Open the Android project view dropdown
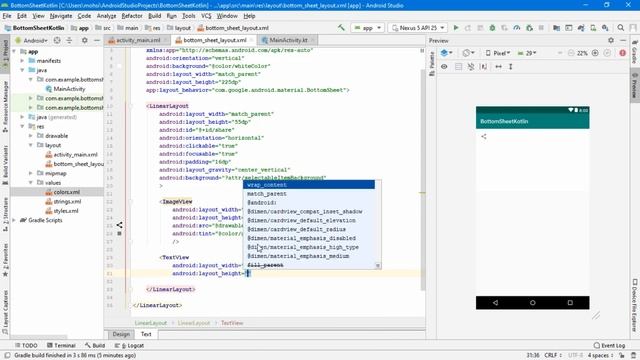Image resolution: width=640 pixels, height=360 pixels. pyautogui.click(x=31, y=40)
